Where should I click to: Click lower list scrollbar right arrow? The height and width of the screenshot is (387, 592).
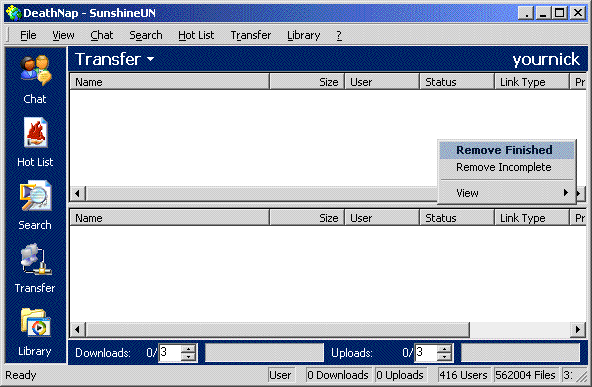coord(578,330)
